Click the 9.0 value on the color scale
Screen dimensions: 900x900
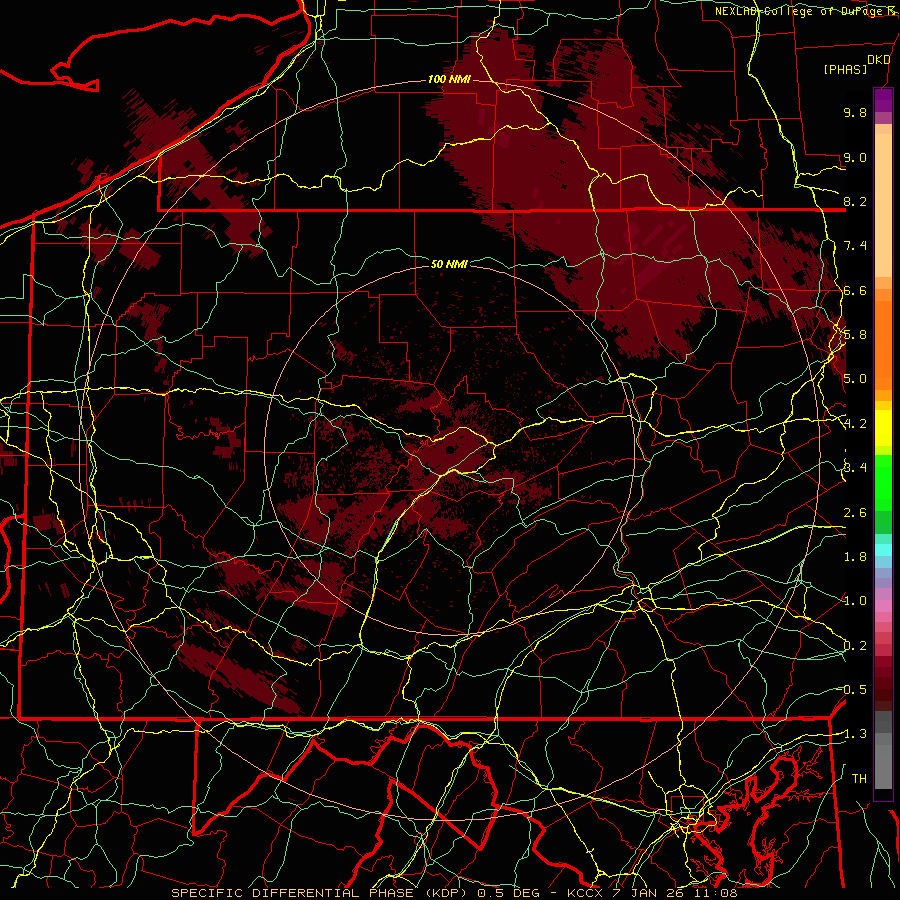point(855,157)
